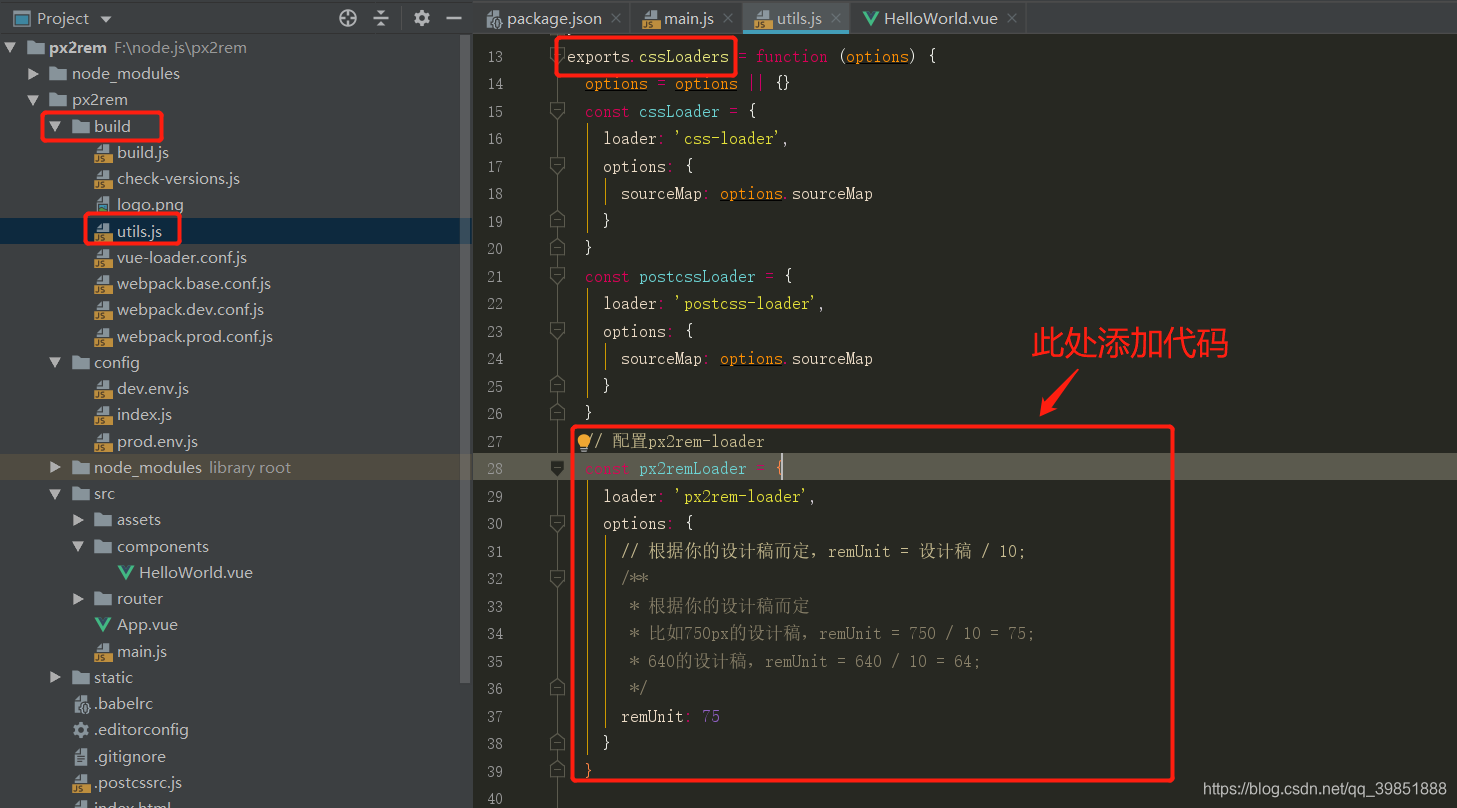The width and height of the screenshot is (1457, 808).
Task: Collapse the config folder
Action: tap(55, 362)
